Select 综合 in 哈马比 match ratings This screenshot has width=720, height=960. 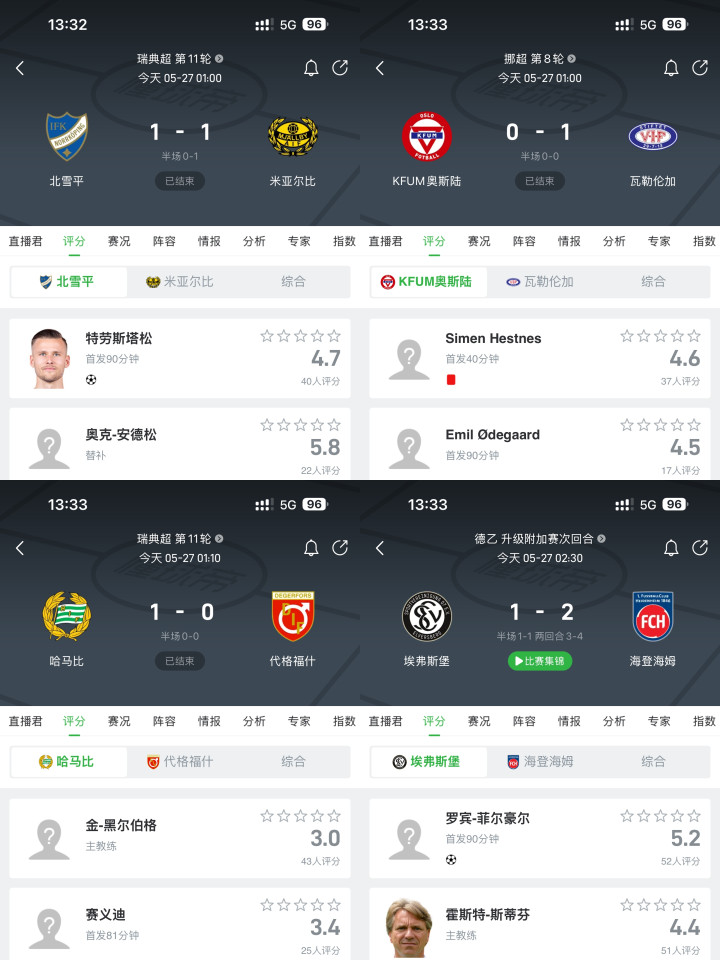click(293, 762)
